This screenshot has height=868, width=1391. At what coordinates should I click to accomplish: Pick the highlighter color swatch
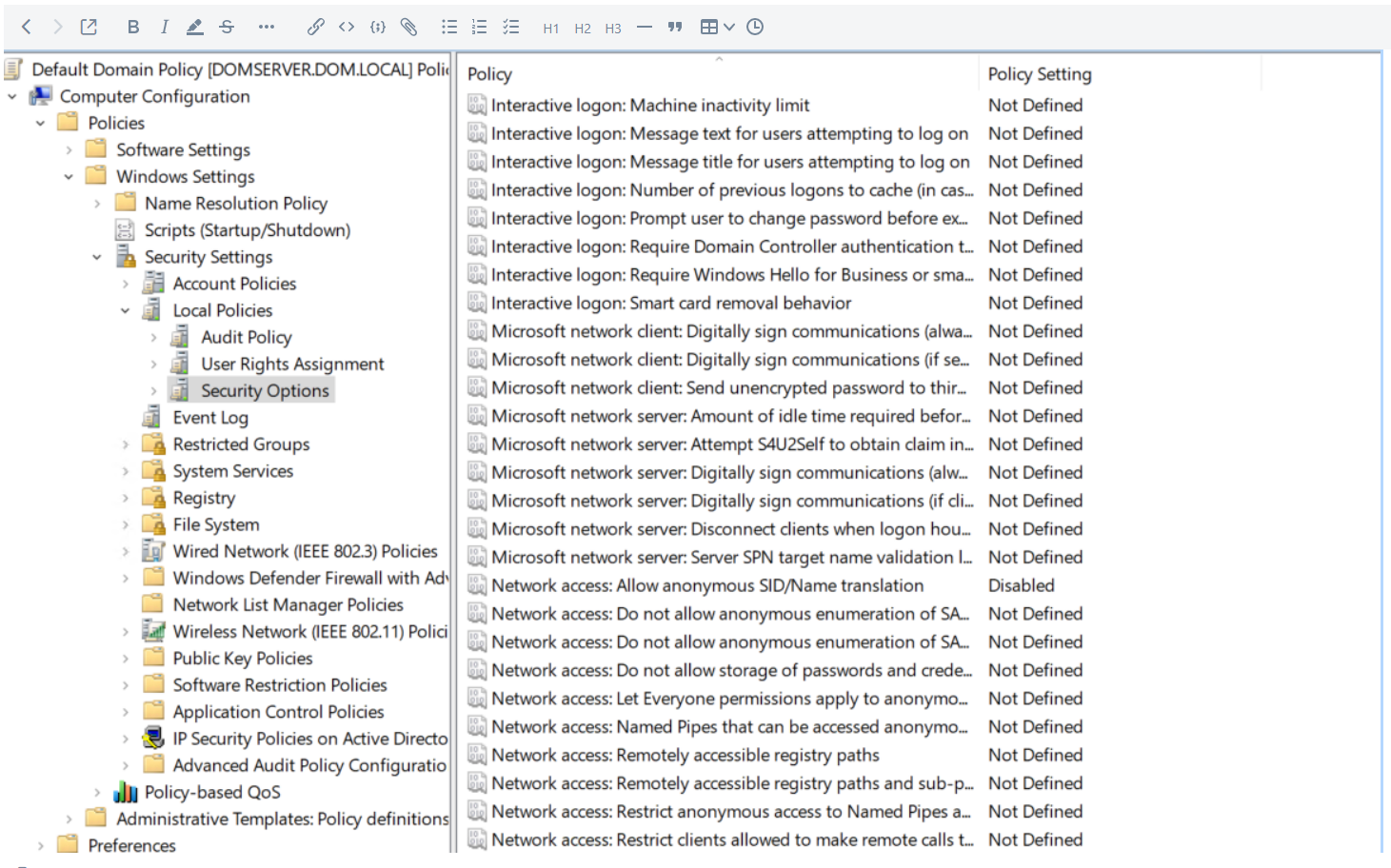(195, 27)
